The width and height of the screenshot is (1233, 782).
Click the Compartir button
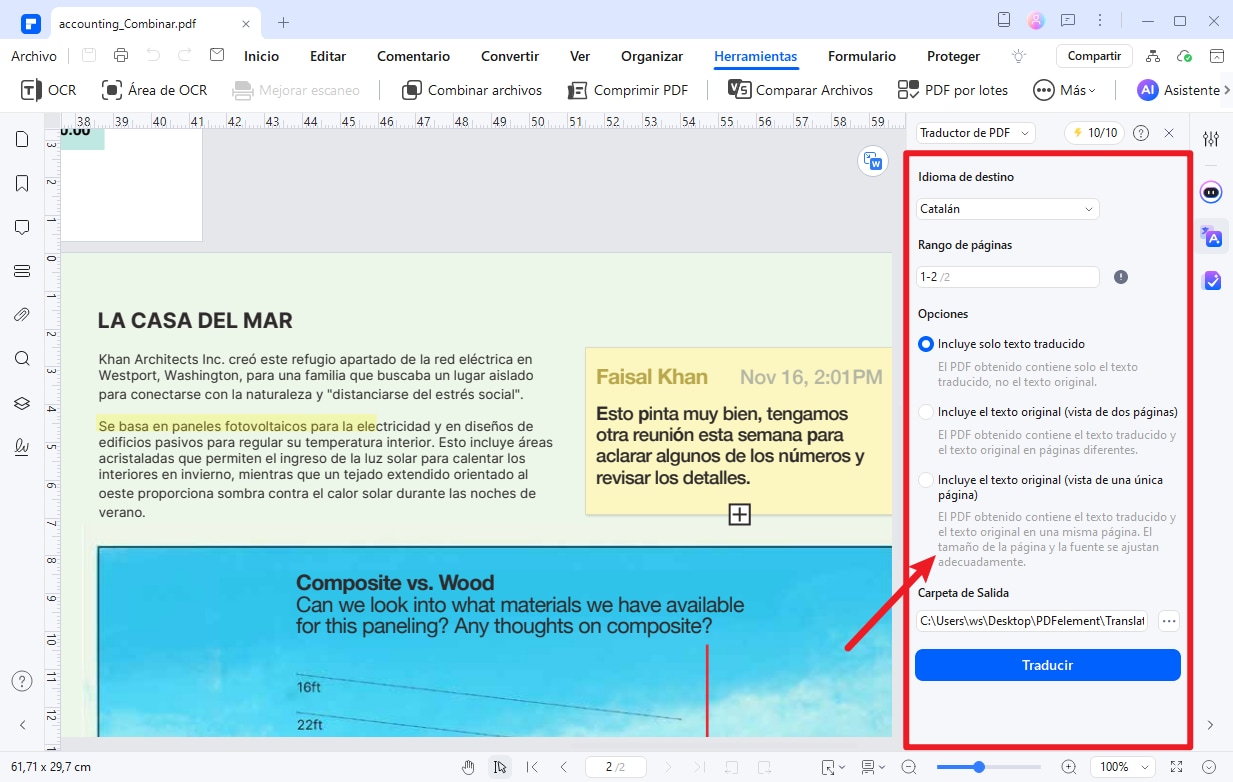pos(1094,56)
